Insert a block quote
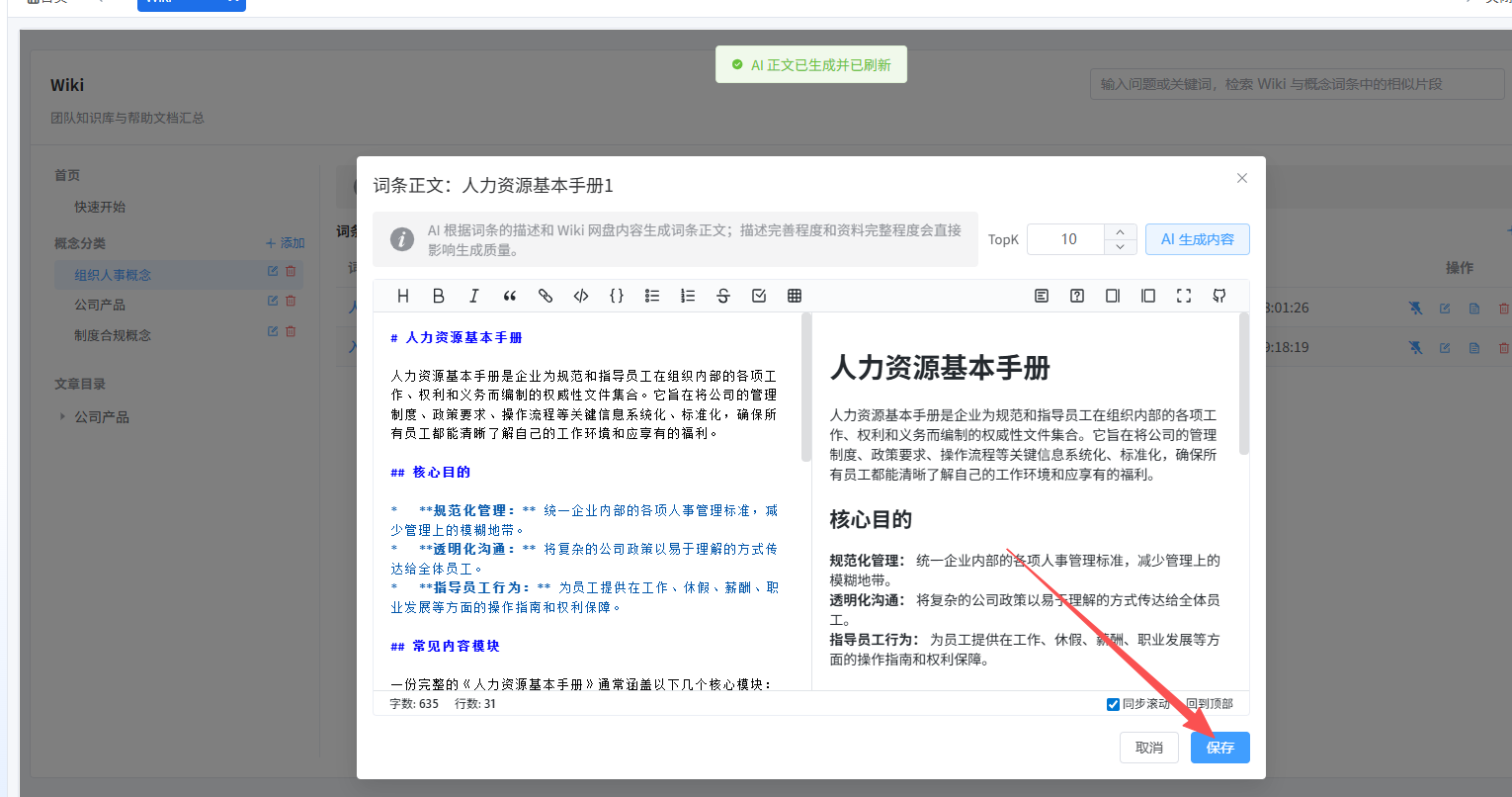 pyautogui.click(x=510, y=296)
